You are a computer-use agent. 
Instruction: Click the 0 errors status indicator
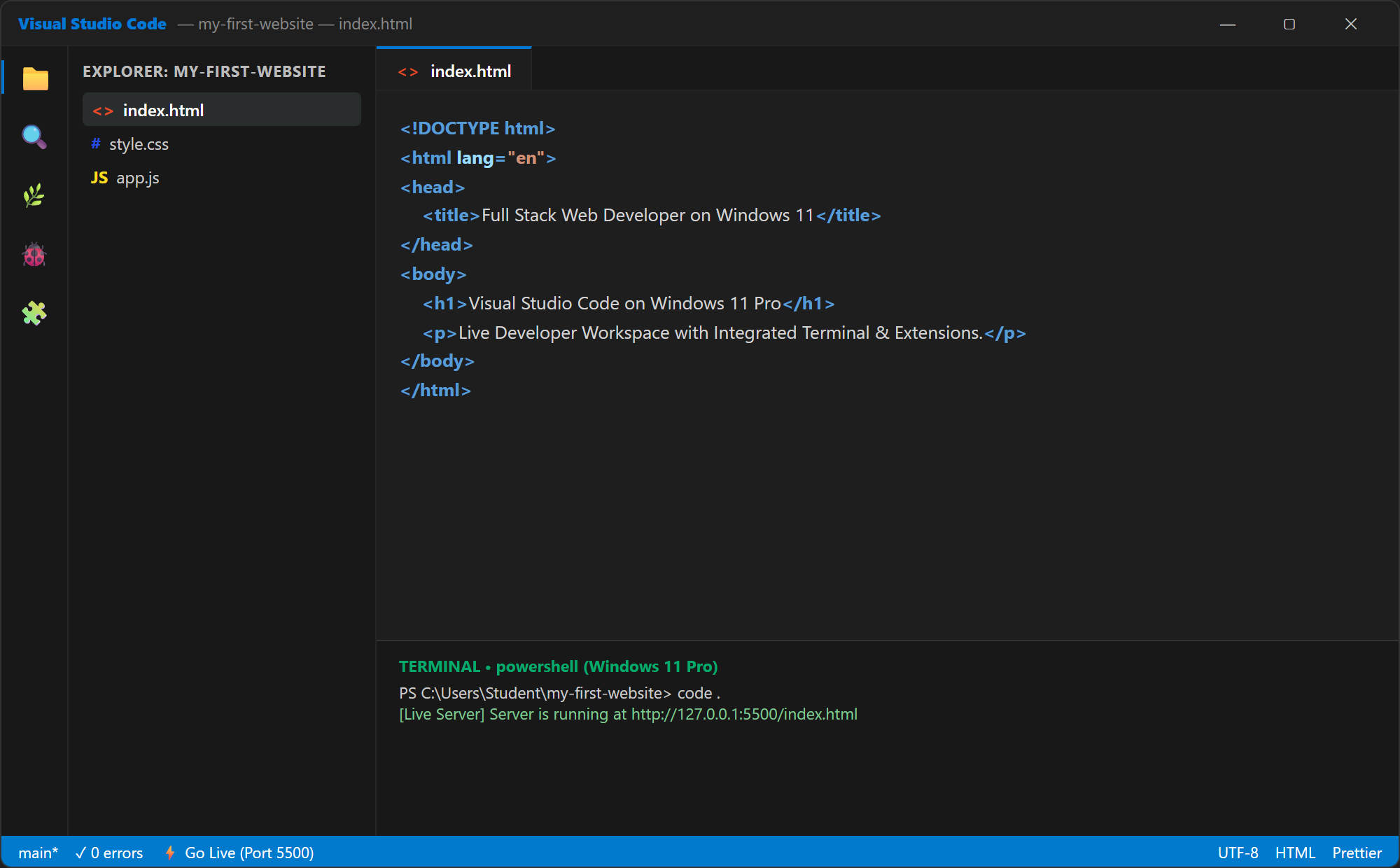click(x=109, y=853)
